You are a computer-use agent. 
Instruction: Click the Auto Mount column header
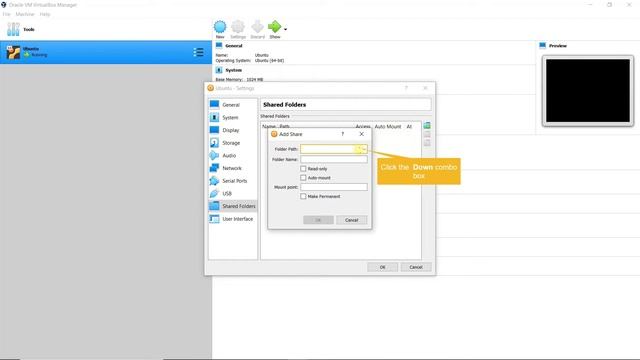pyautogui.click(x=388, y=127)
